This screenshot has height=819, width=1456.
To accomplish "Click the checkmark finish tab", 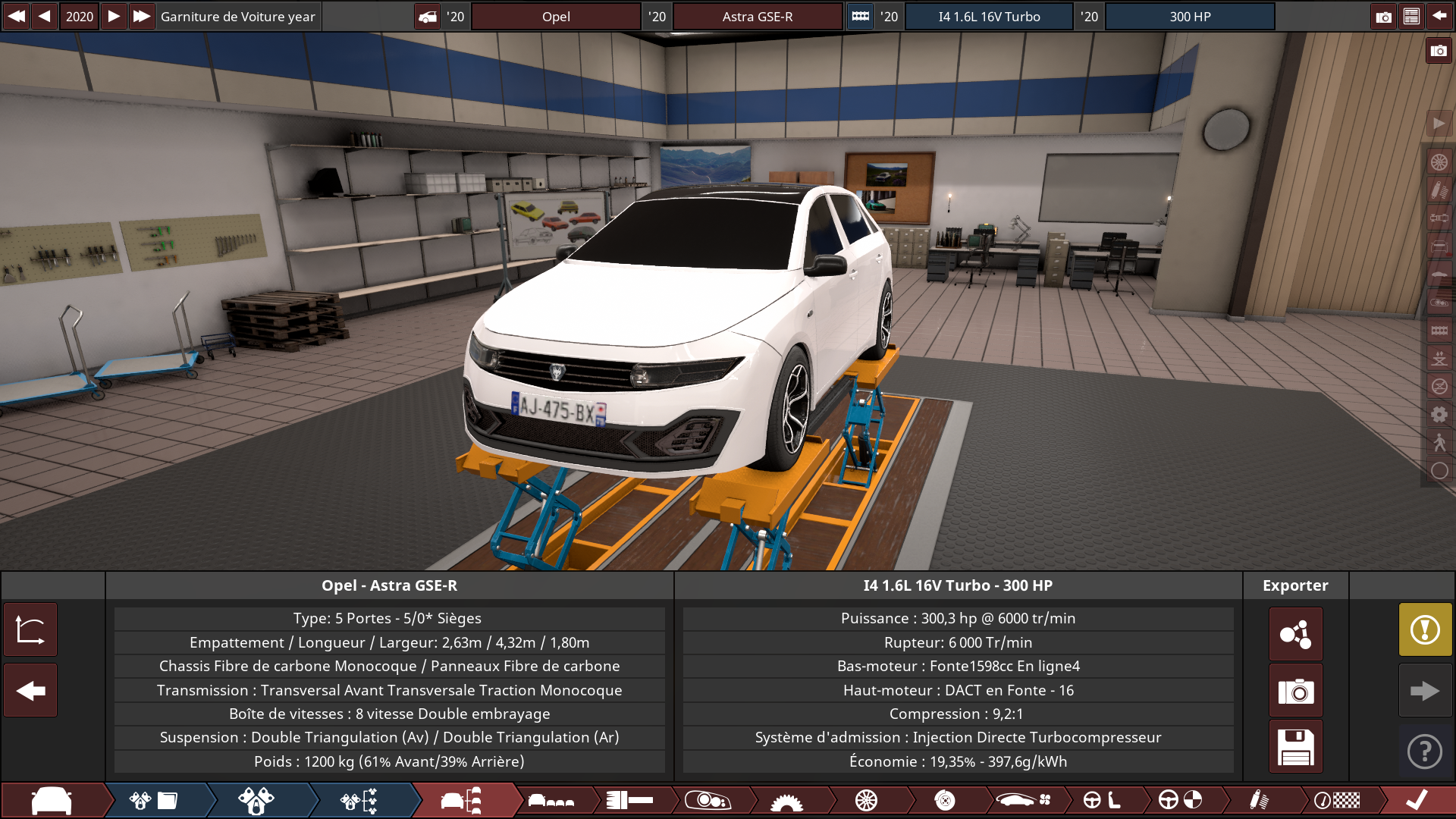I will pyautogui.click(x=1417, y=801).
